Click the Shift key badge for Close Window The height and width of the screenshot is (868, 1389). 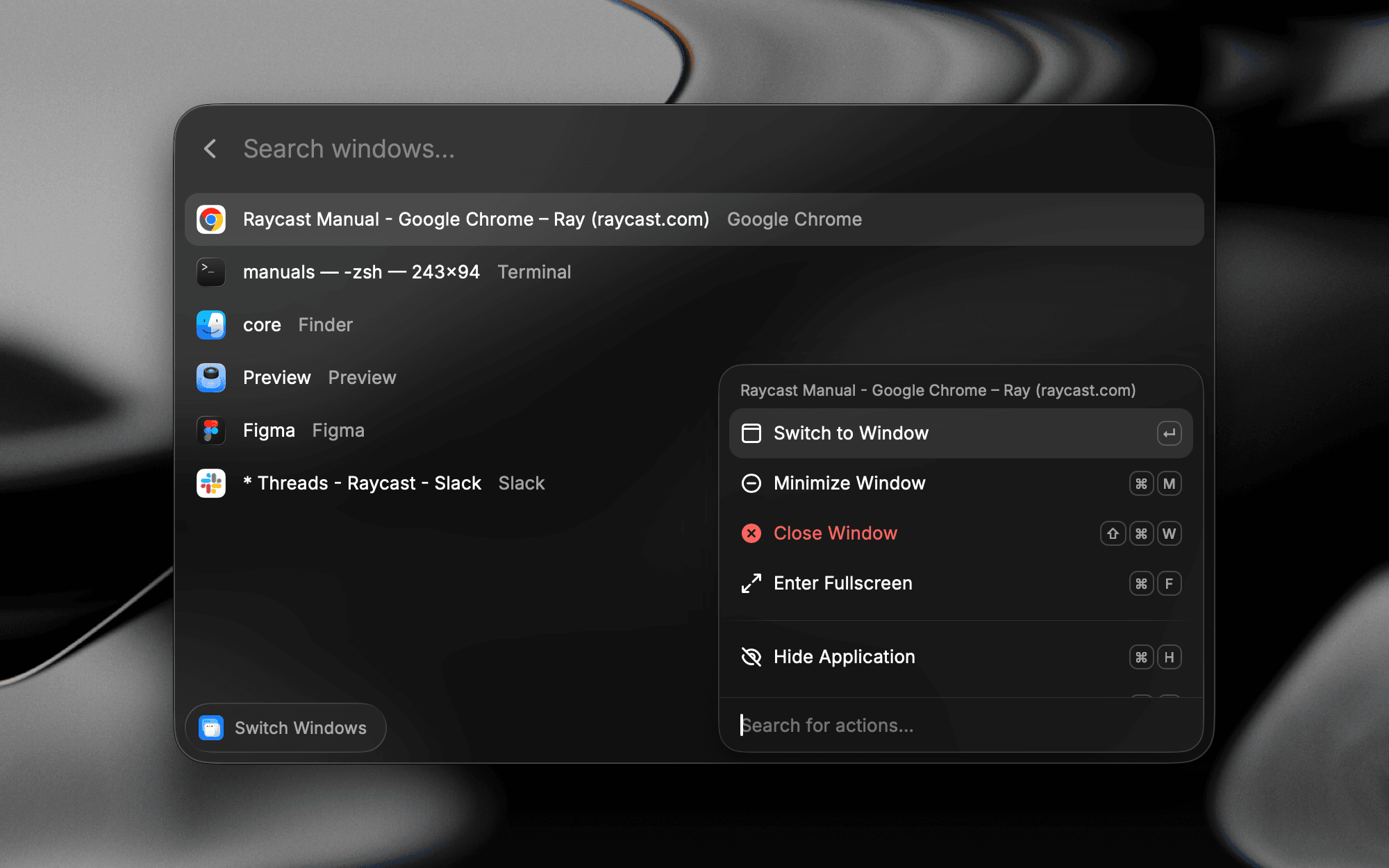pyautogui.click(x=1113, y=533)
